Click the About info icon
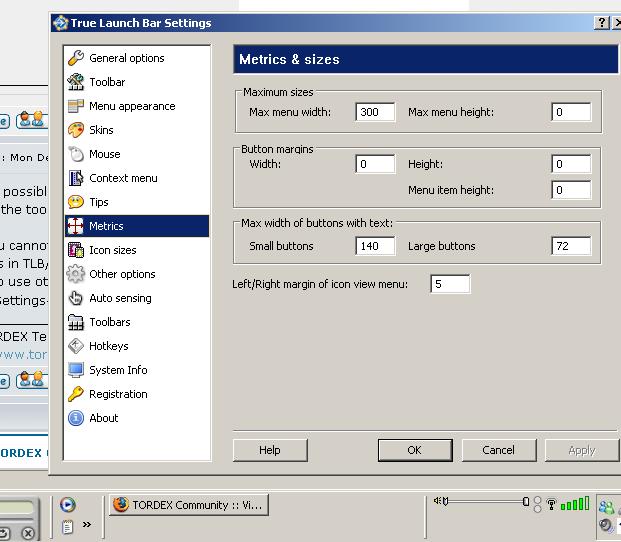The image size is (621, 542). click(75, 418)
